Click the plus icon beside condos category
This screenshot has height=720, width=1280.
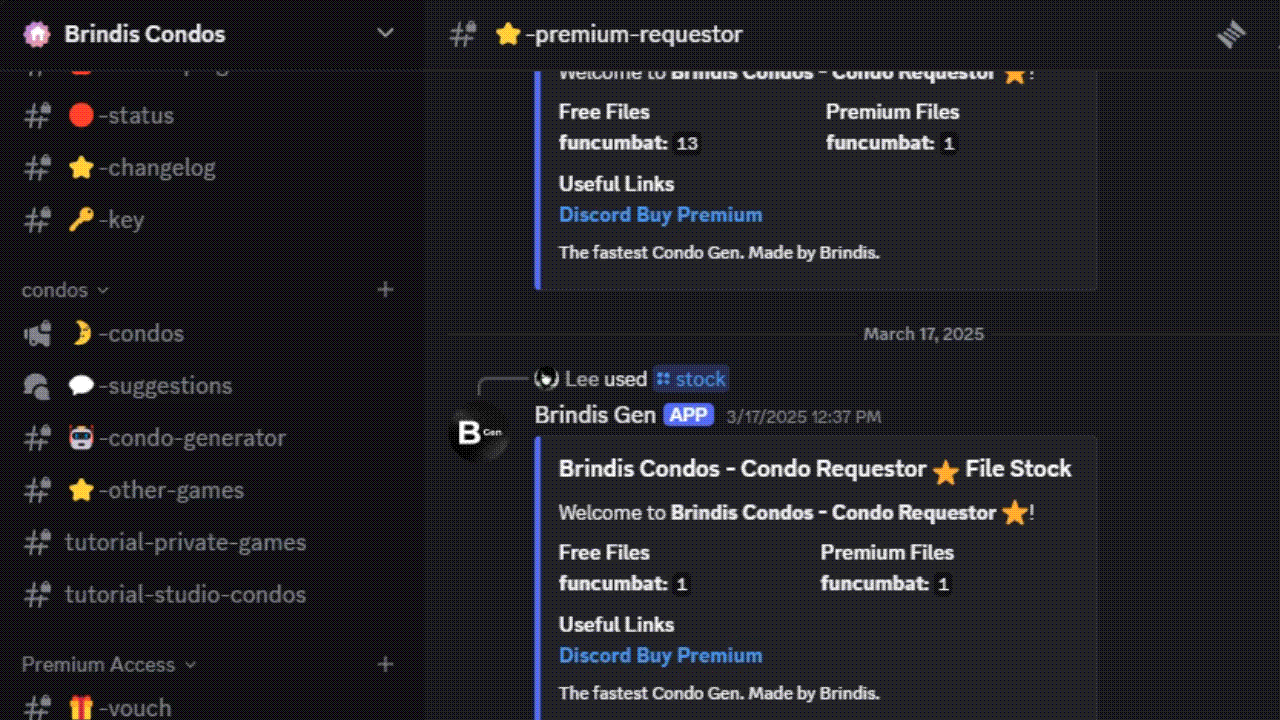(385, 290)
